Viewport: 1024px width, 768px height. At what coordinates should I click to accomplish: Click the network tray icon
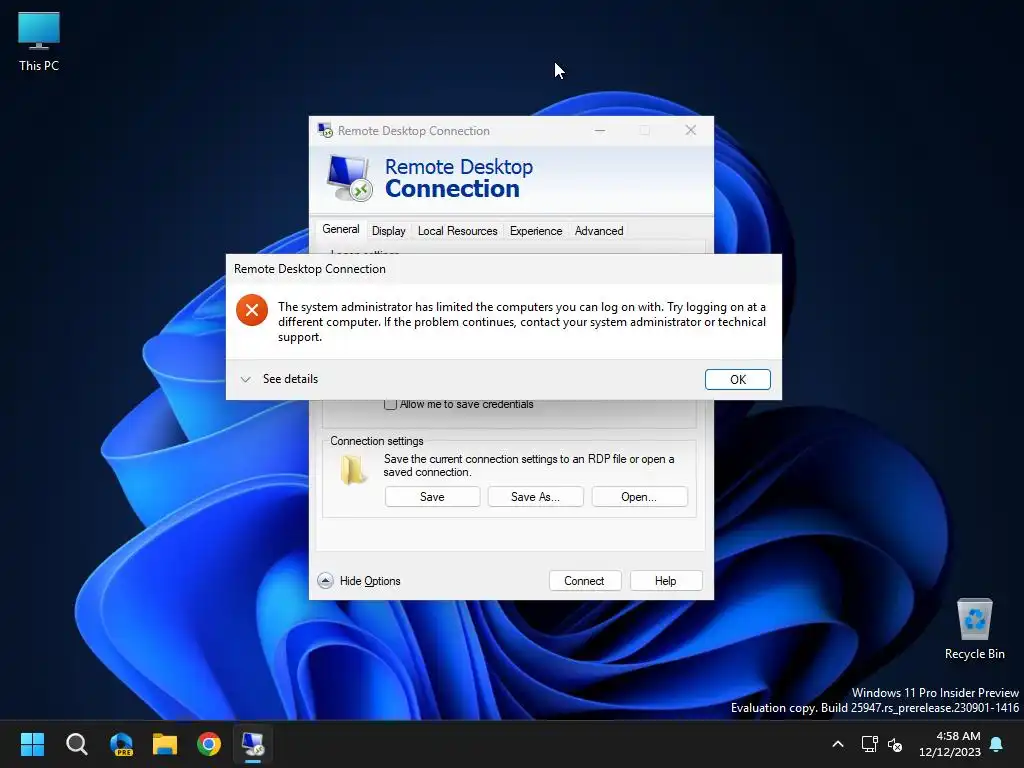[869, 744]
